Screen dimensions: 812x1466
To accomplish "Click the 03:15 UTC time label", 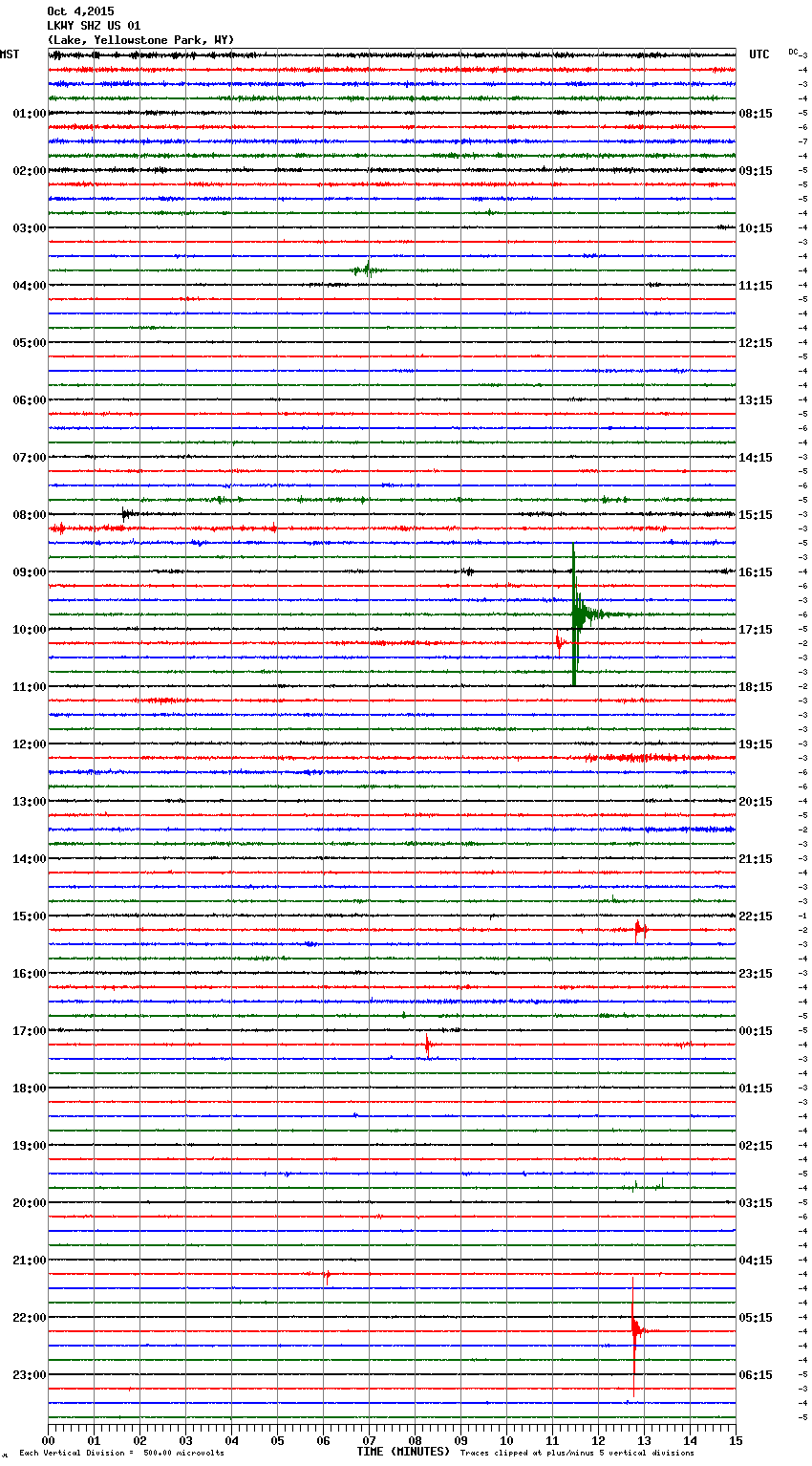I will pos(756,1203).
